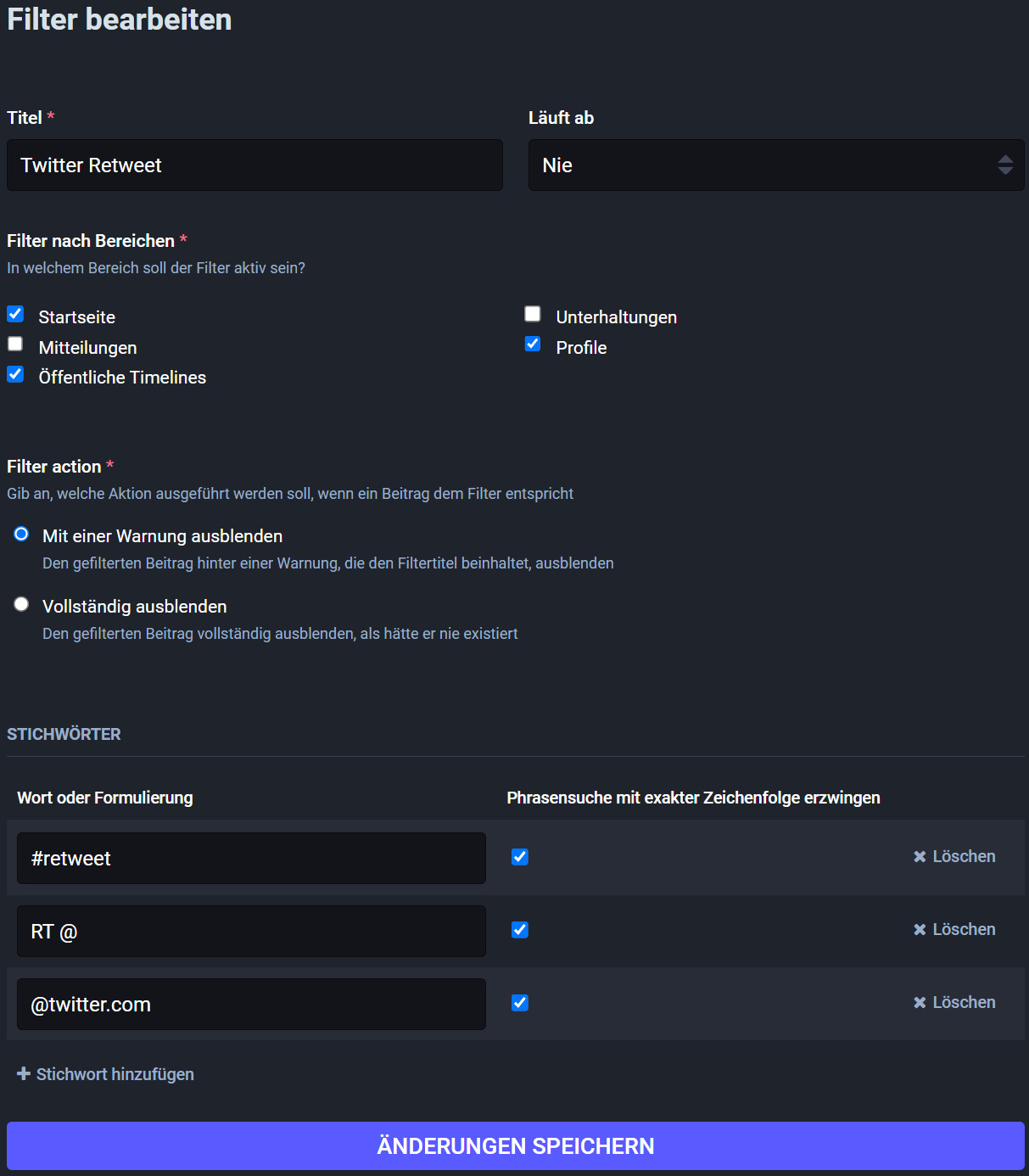The width and height of the screenshot is (1029, 1176).
Task: Toggle the Profile checkbox
Action: point(533,344)
